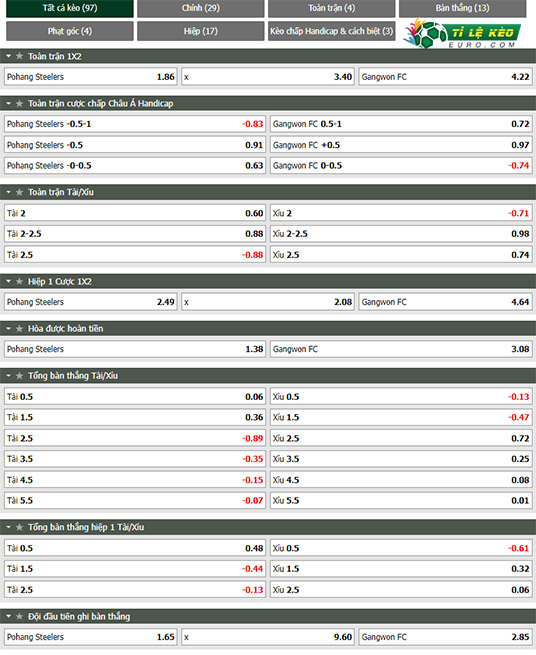Select Pohang Steelers draw-no-bet at 1.38
536x655 pixels.
[135, 349]
